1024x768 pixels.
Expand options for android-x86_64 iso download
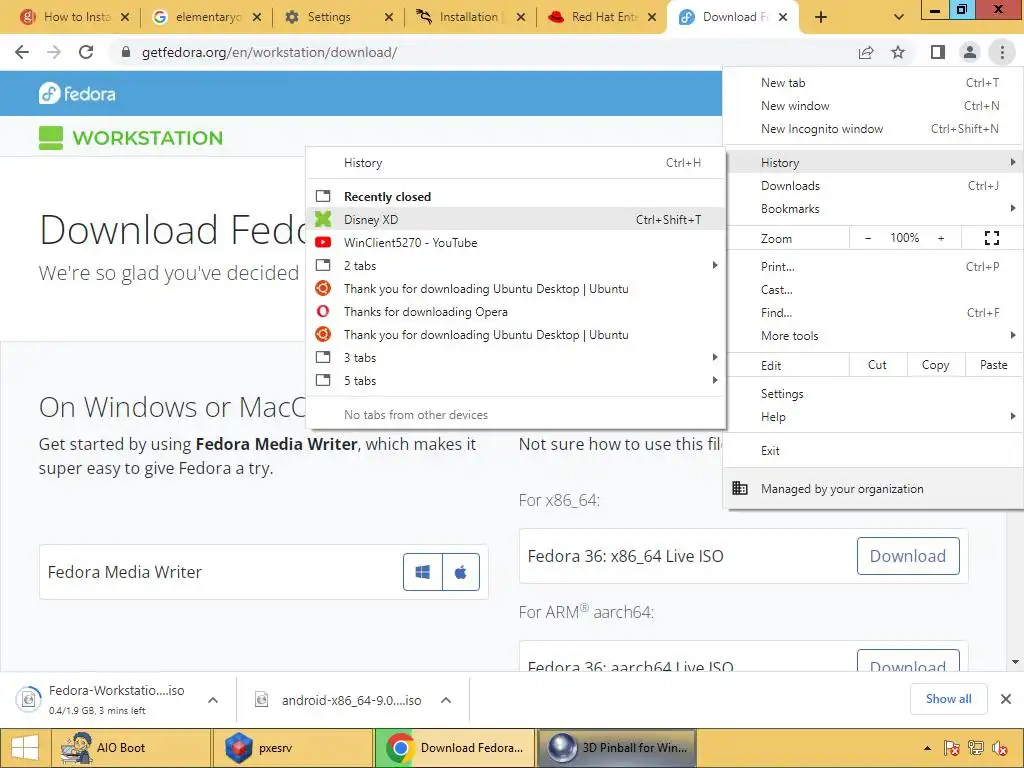(446, 700)
